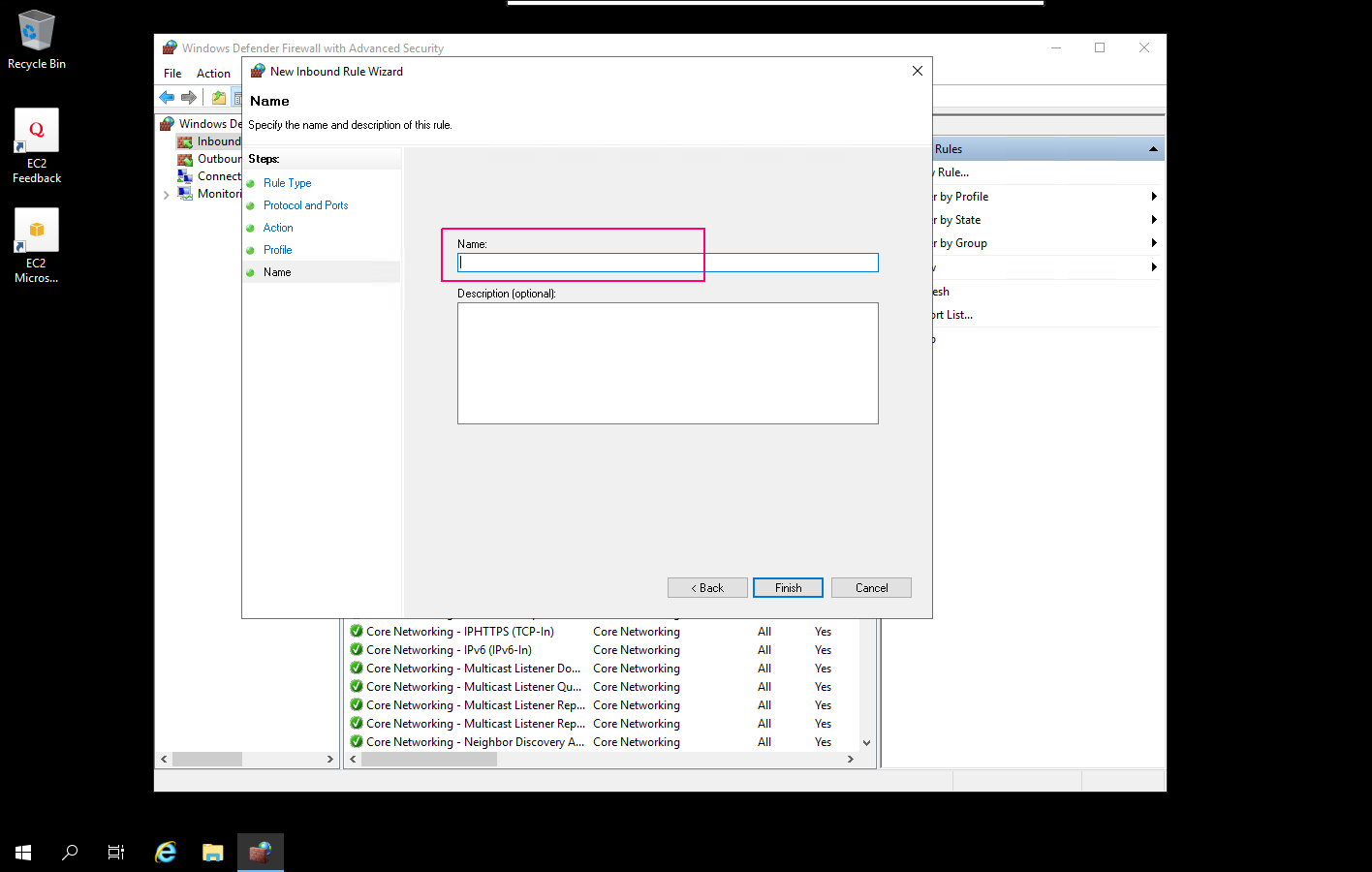Click New Rule... in Actions pane
This screenshot has height=872, width=1372.
click(x=1046, y=172)
